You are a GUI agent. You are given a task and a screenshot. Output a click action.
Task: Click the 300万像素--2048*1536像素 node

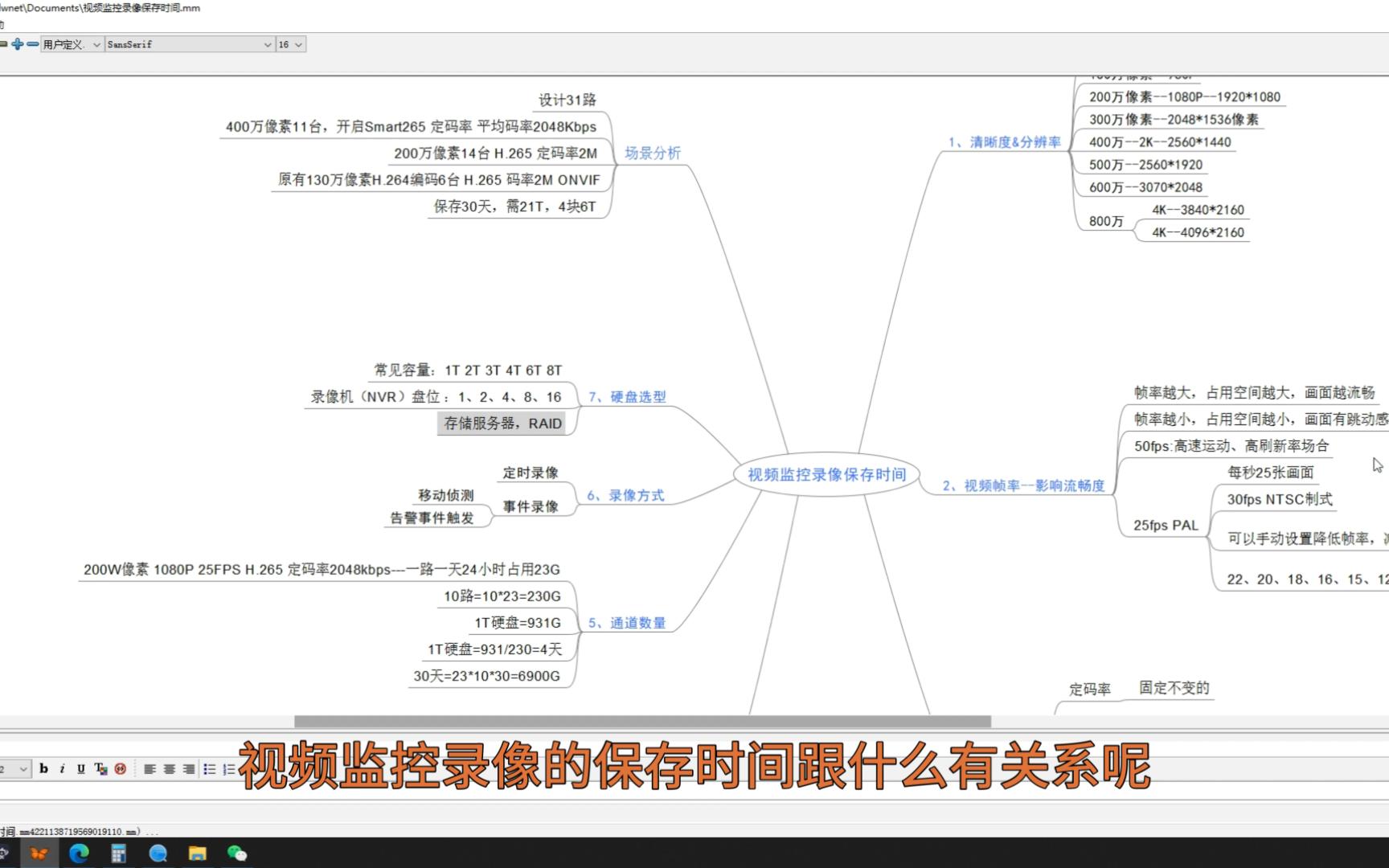click(1174, 119)
